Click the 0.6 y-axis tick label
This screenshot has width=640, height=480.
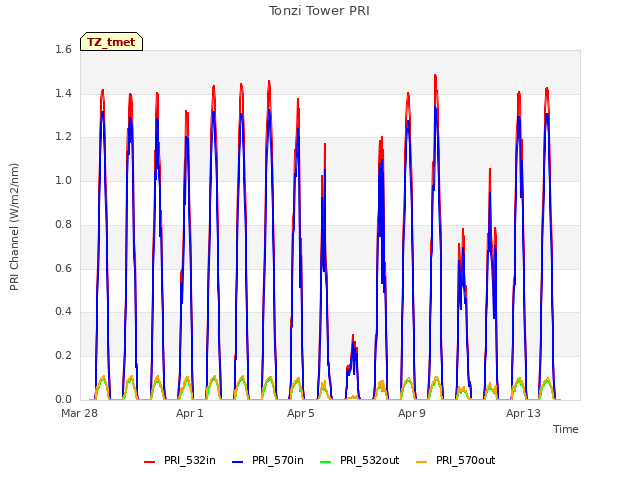pyautogui.click(x=63, y=268)
